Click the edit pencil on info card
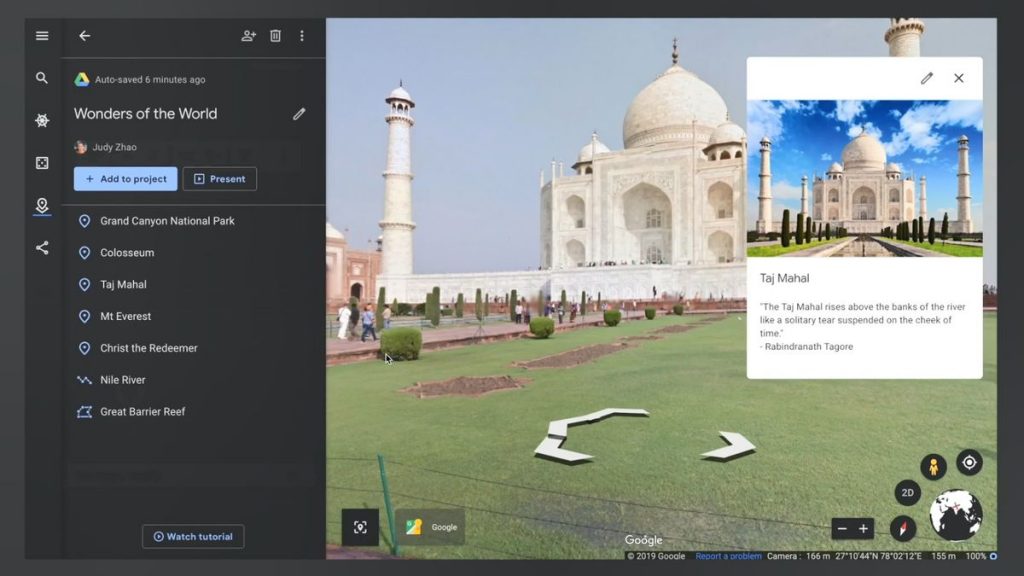 point(927,78)
